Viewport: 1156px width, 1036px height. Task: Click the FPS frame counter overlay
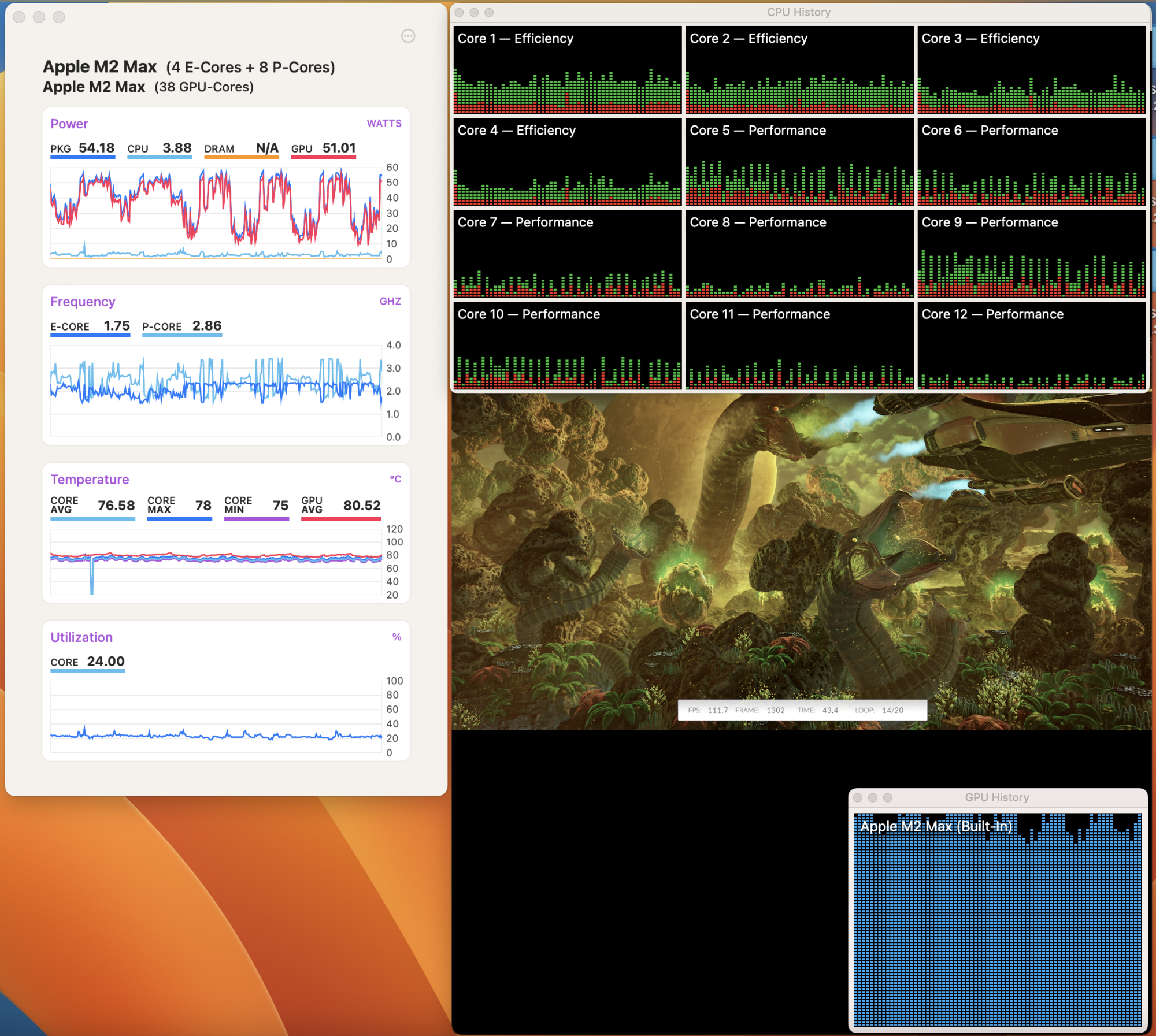(x=802, y=710)
